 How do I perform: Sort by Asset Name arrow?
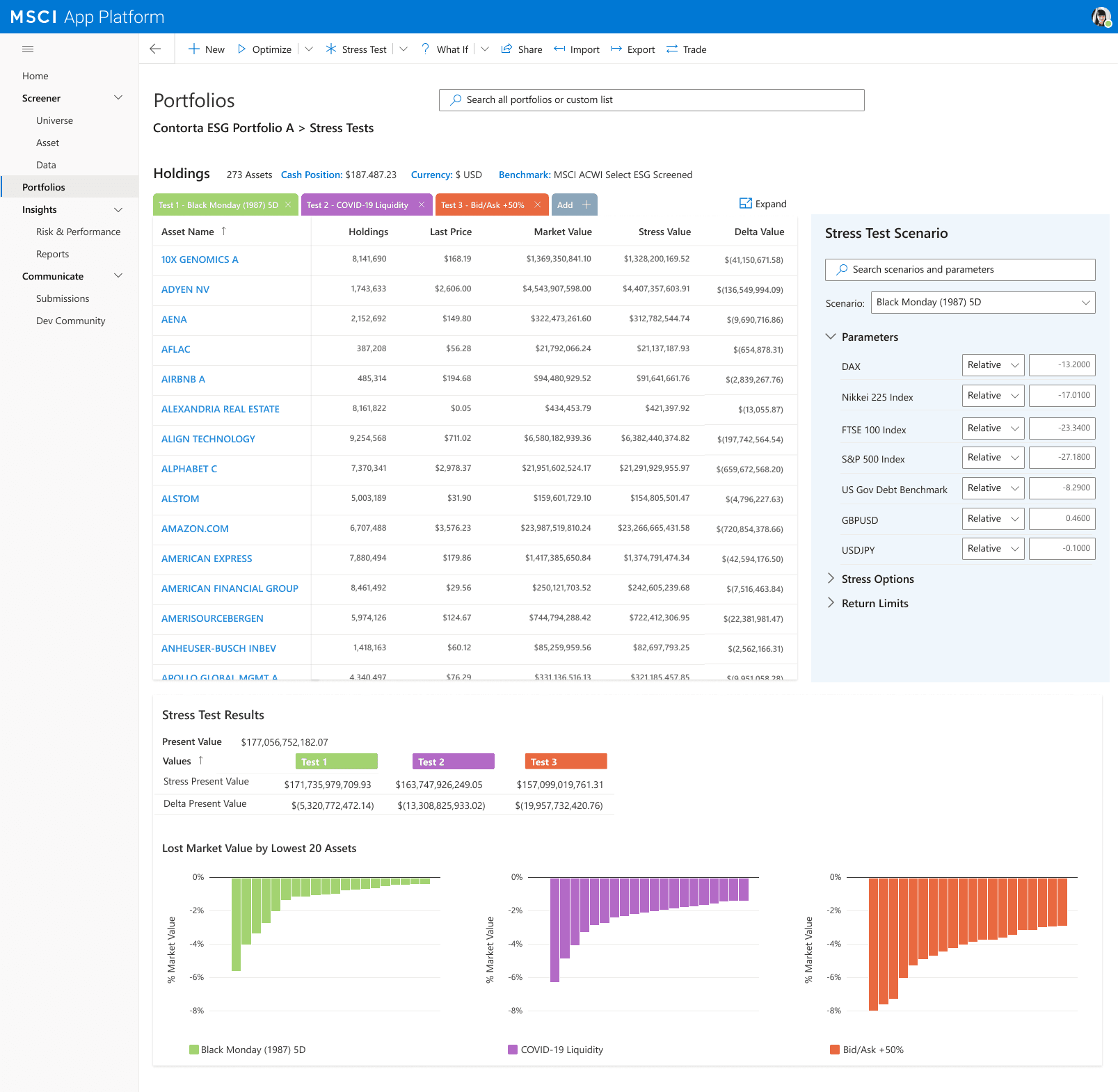223,231
